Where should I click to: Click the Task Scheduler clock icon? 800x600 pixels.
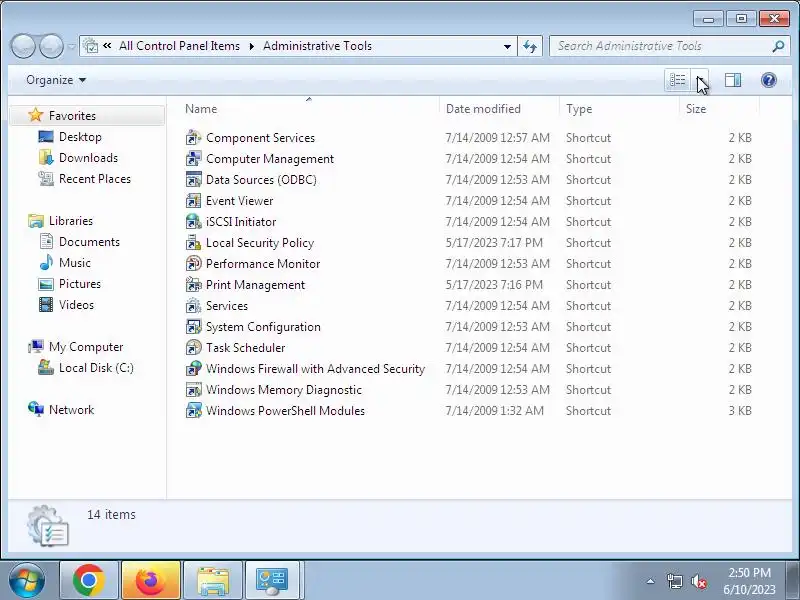[193, 347]
